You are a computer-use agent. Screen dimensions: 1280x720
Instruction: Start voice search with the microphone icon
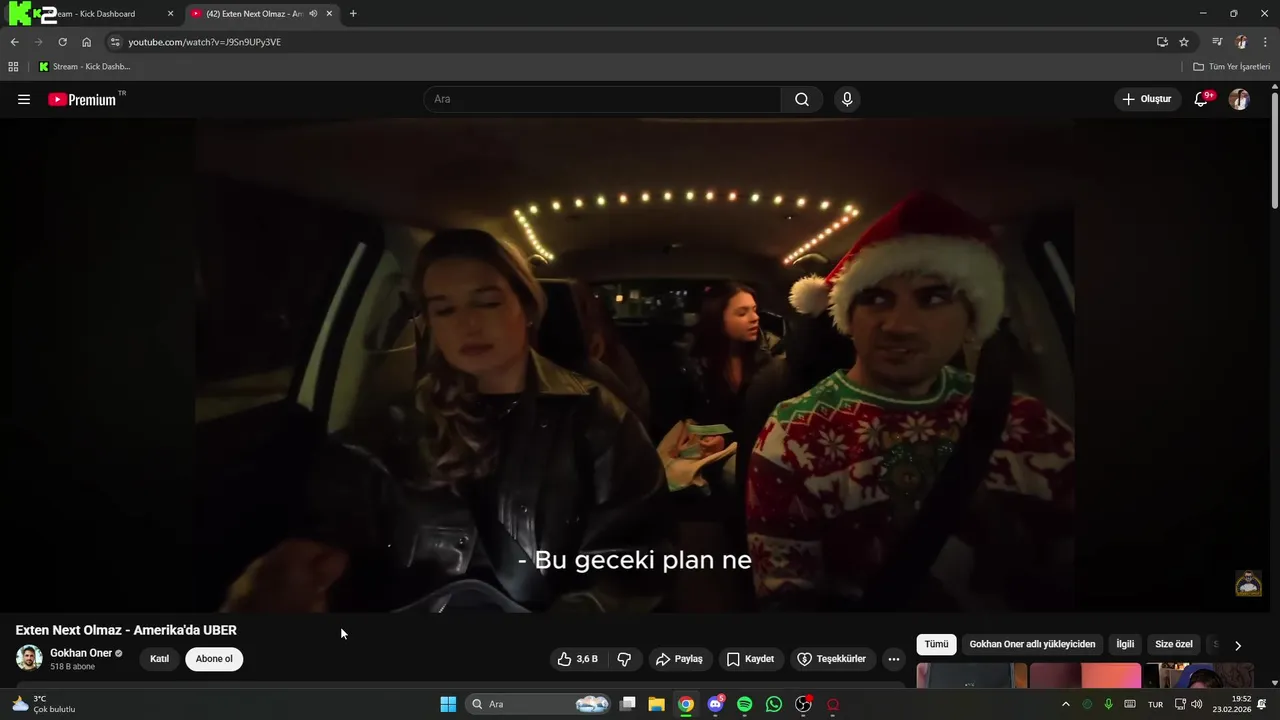tap(847, 99)
